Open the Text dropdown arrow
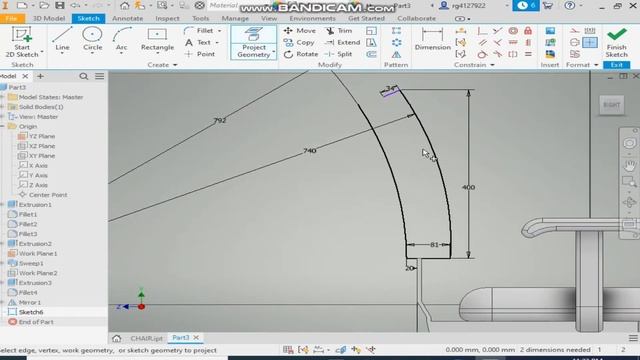Image resolution: width=640 pixels, height=360 pixels. tap(217, 42)
